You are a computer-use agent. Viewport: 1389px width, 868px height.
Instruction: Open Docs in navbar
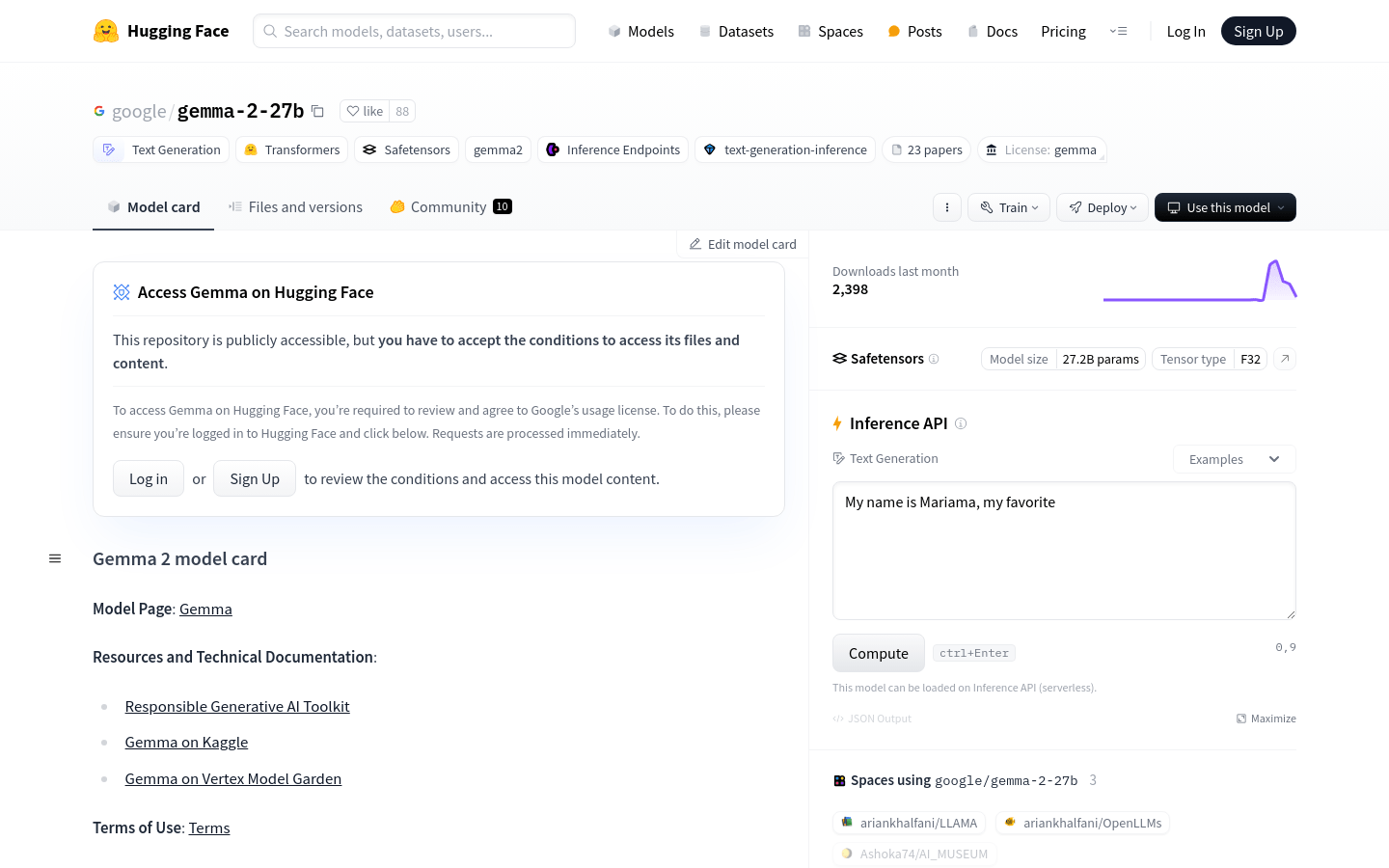993,31
